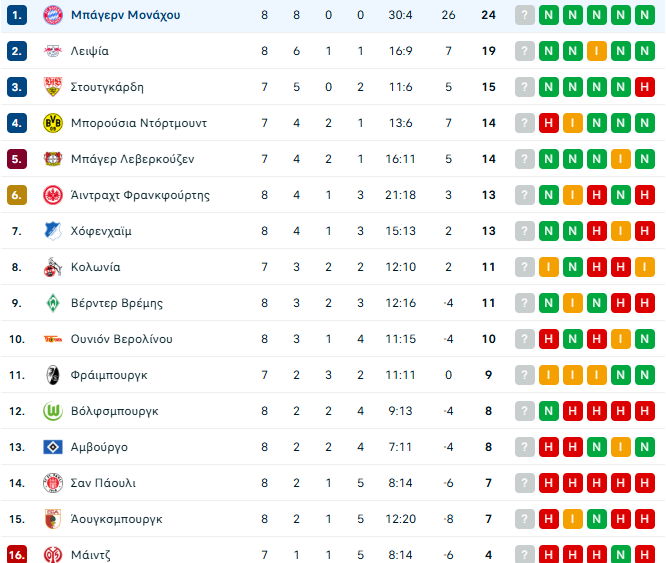Click the rank 6 gold position badge

point(16,195)
